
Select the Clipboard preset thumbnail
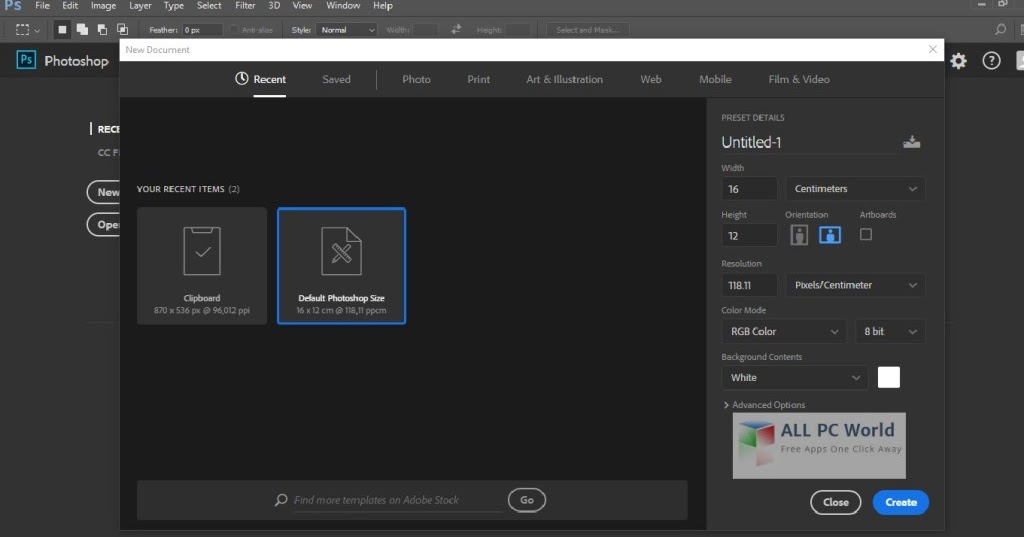point(202,266)
